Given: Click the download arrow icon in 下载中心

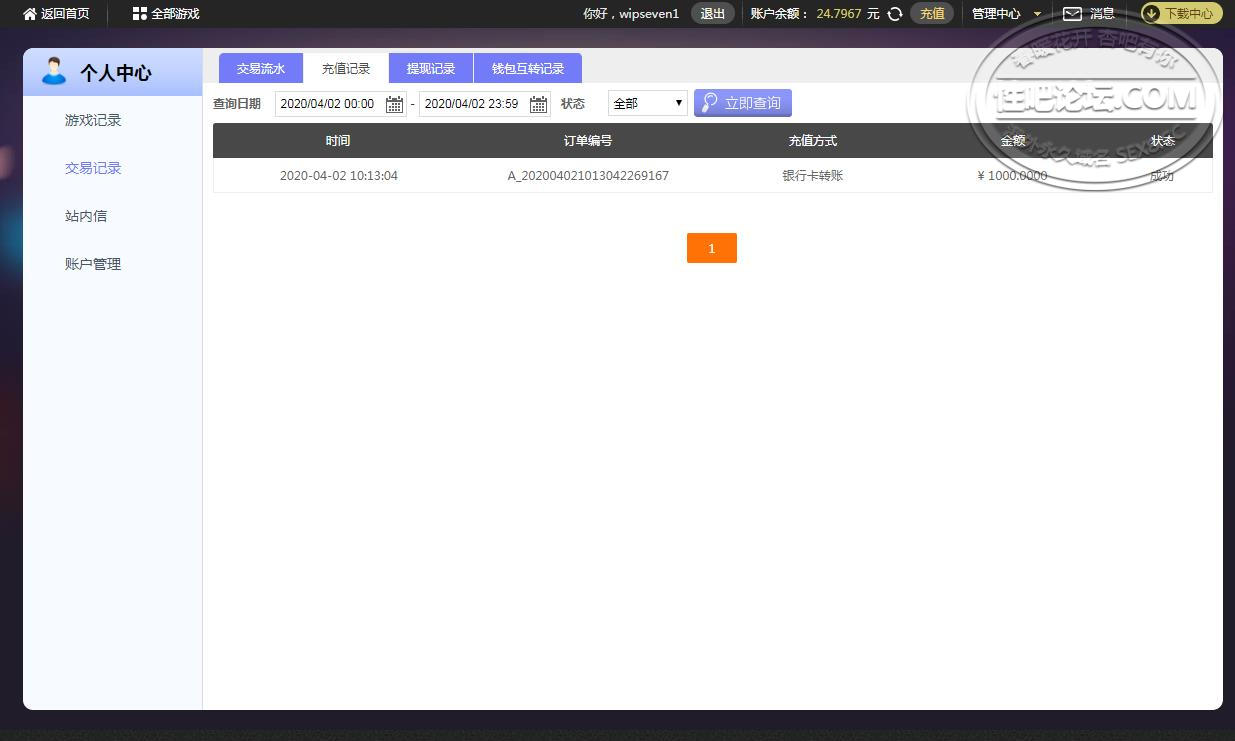Looking at the screenshot, I should (1152, 14).
